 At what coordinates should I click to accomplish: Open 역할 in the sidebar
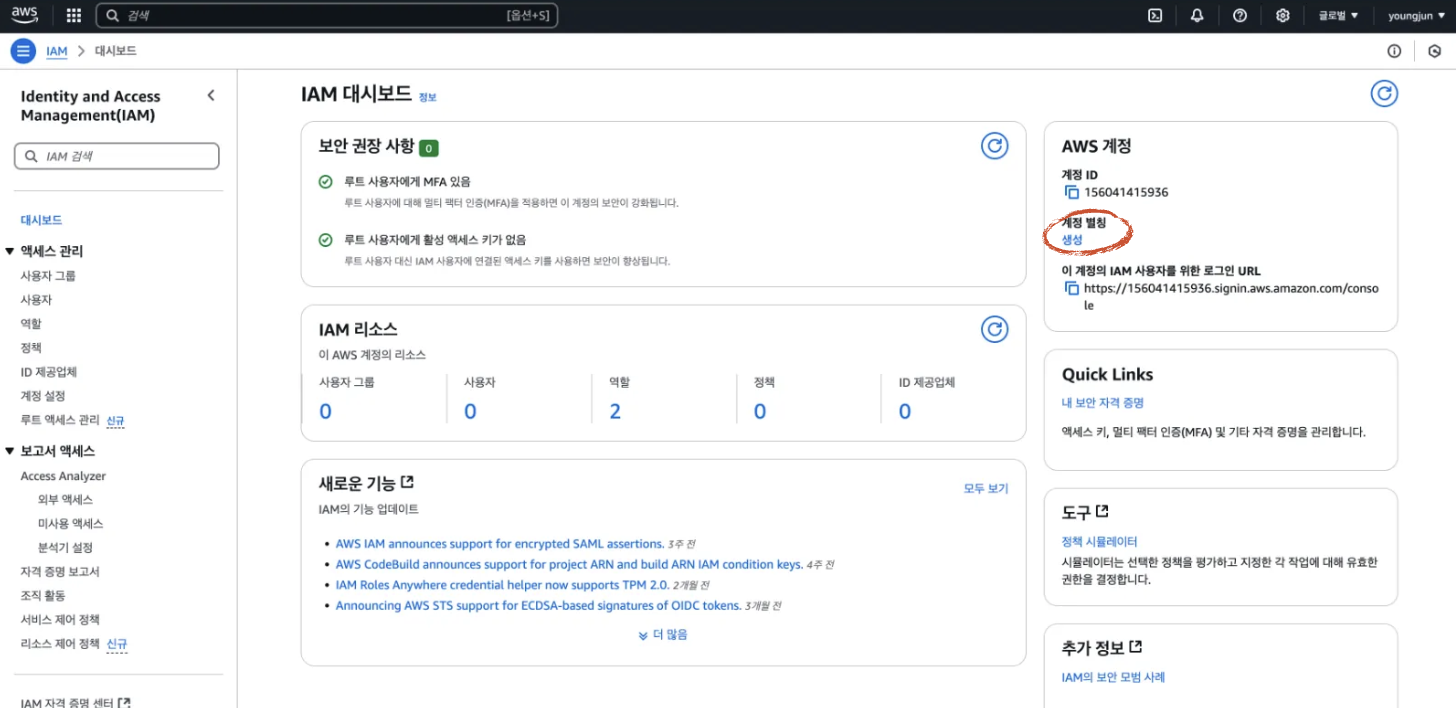(31, 324)
